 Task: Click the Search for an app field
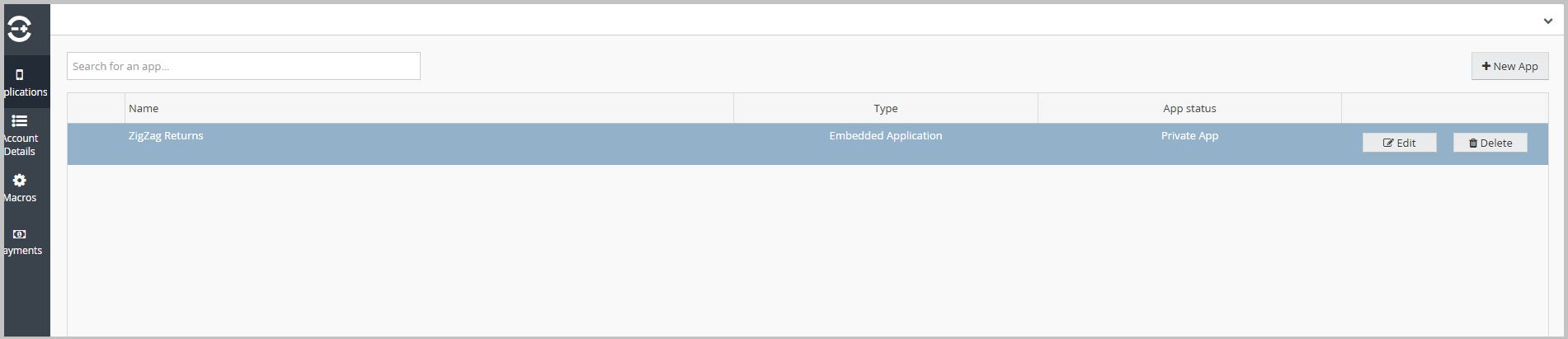click(x=243, y=66)
